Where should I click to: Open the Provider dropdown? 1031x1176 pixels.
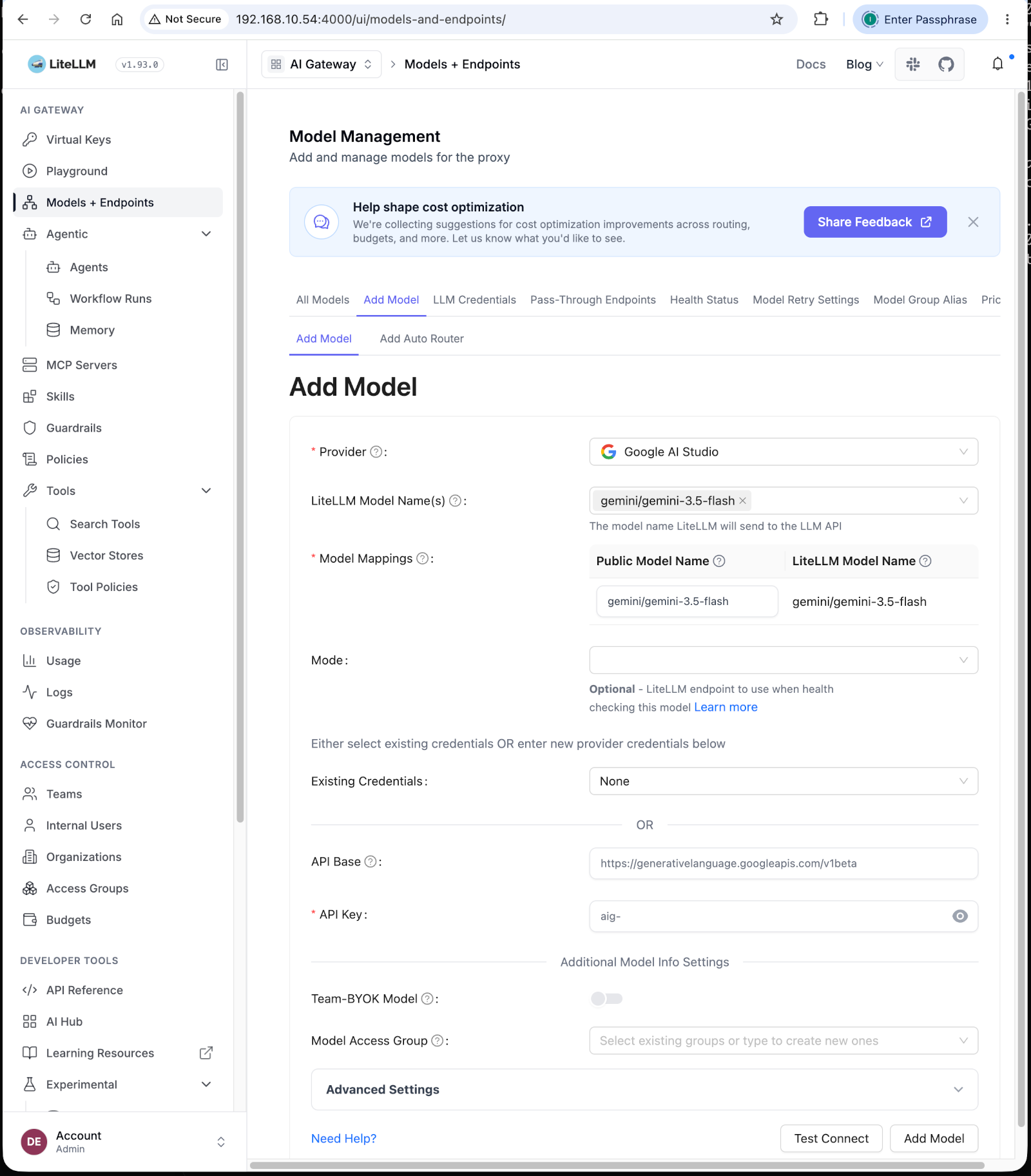(x=784, y=452)
